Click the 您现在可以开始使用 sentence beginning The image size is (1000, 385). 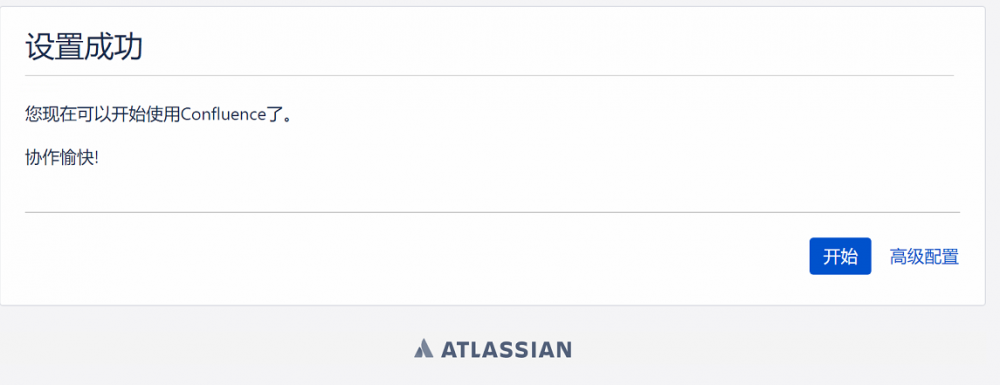(x=103, y=115)
